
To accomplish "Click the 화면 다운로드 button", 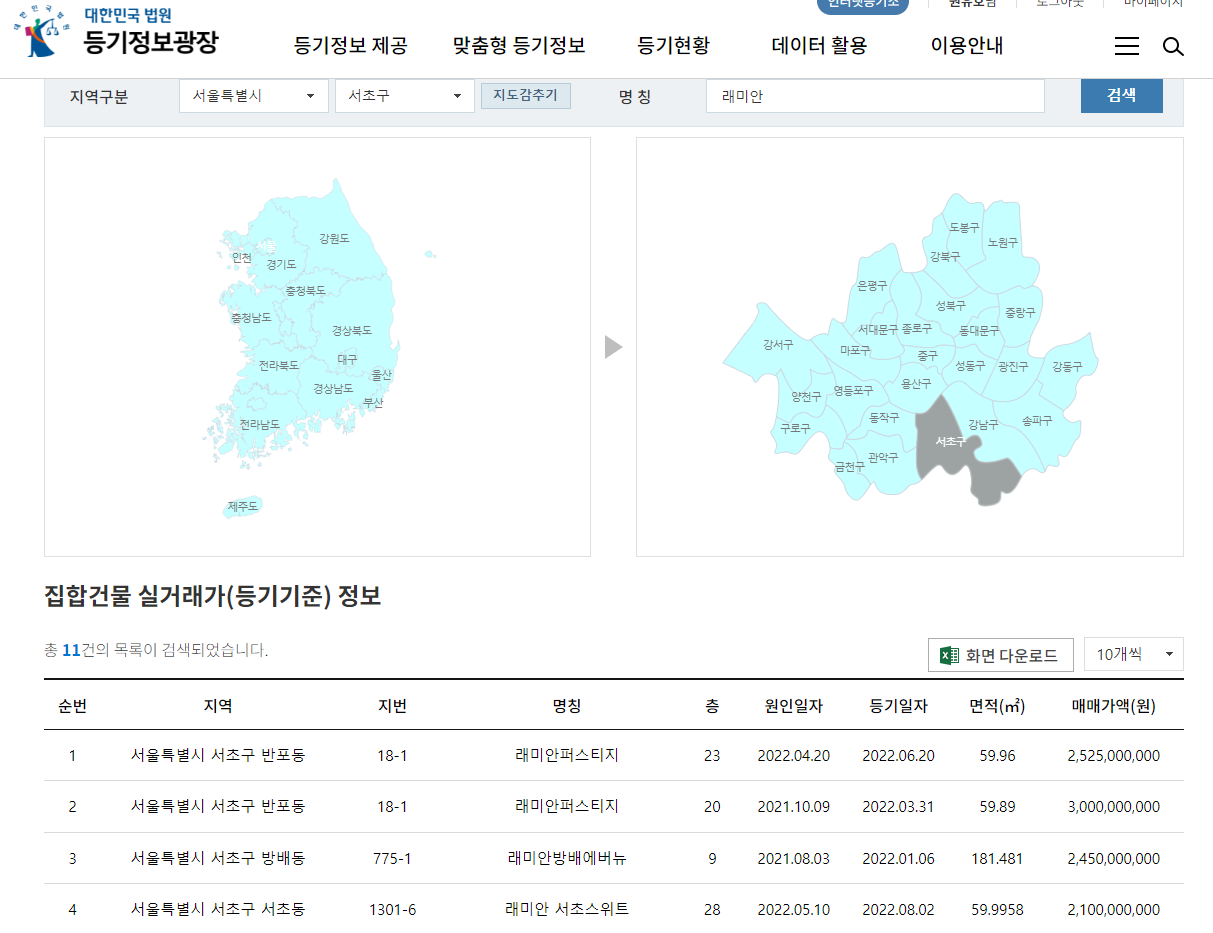I will coord(1001,655).
